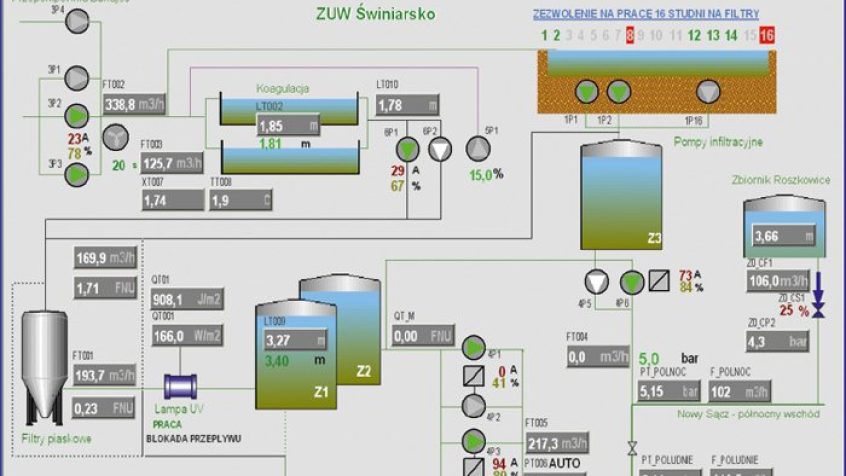Image resolution: width=846 pixels, height=476 pixels.
Task: Toggle well number 13 permit
Action: point(713,36)
